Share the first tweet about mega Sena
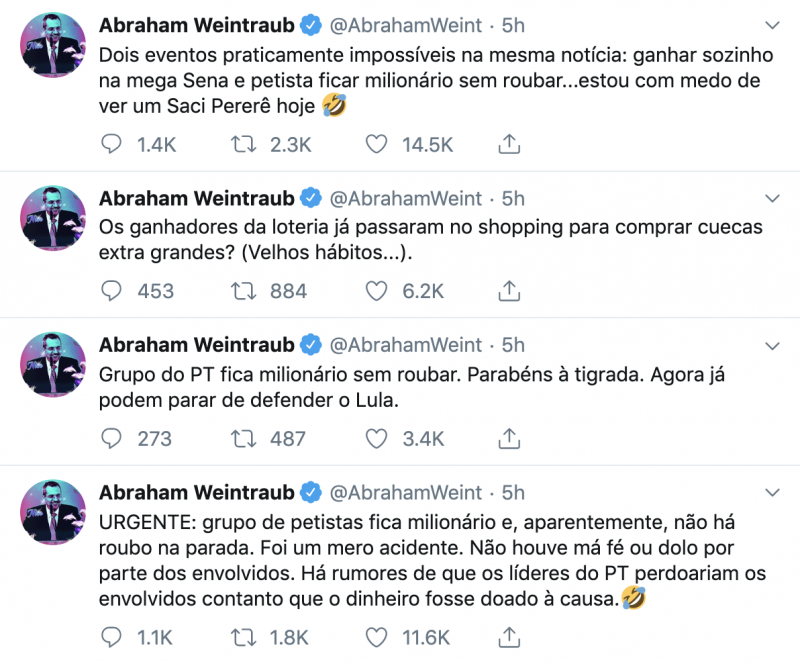Screen dimensions: 800x662 (x=509, y=145)
